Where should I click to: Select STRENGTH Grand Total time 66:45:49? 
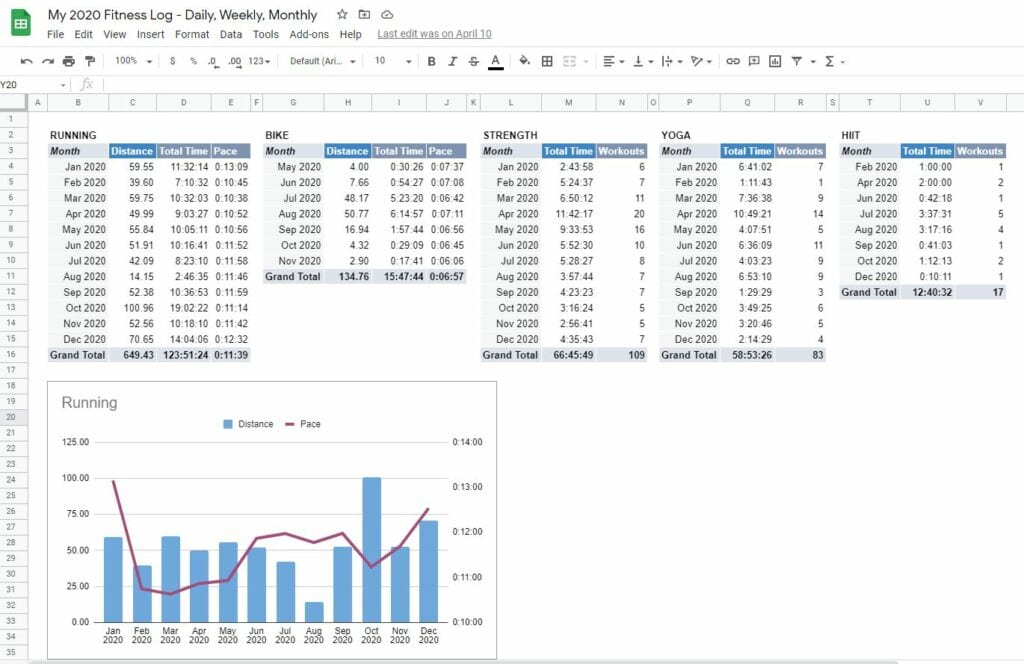click(568, 355)
